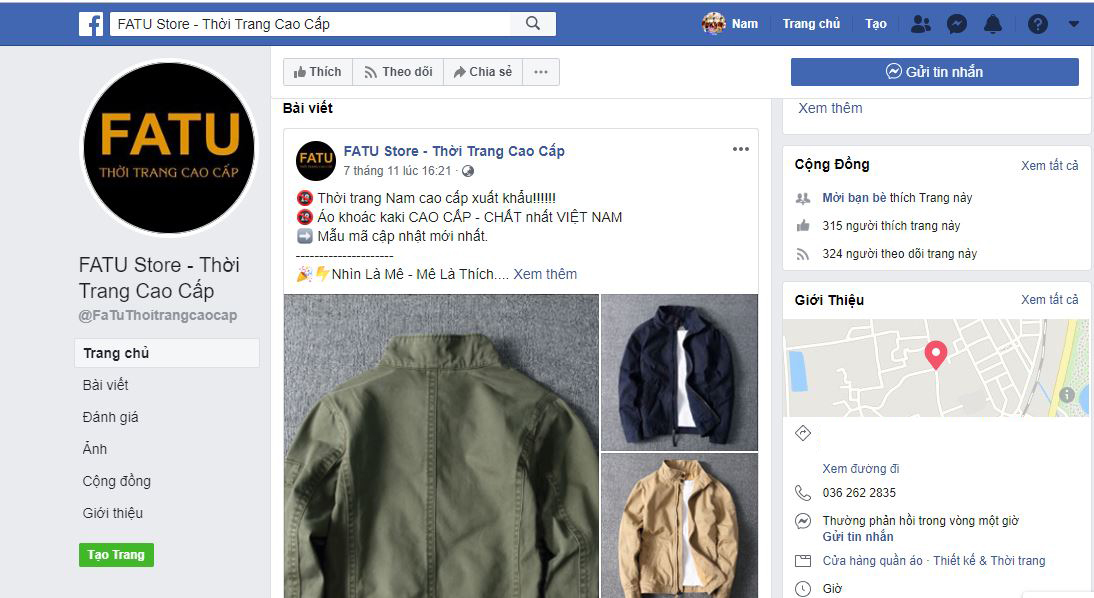Click the red map pin marker
Screen dimensions: 1094x598
click(936, 354)
